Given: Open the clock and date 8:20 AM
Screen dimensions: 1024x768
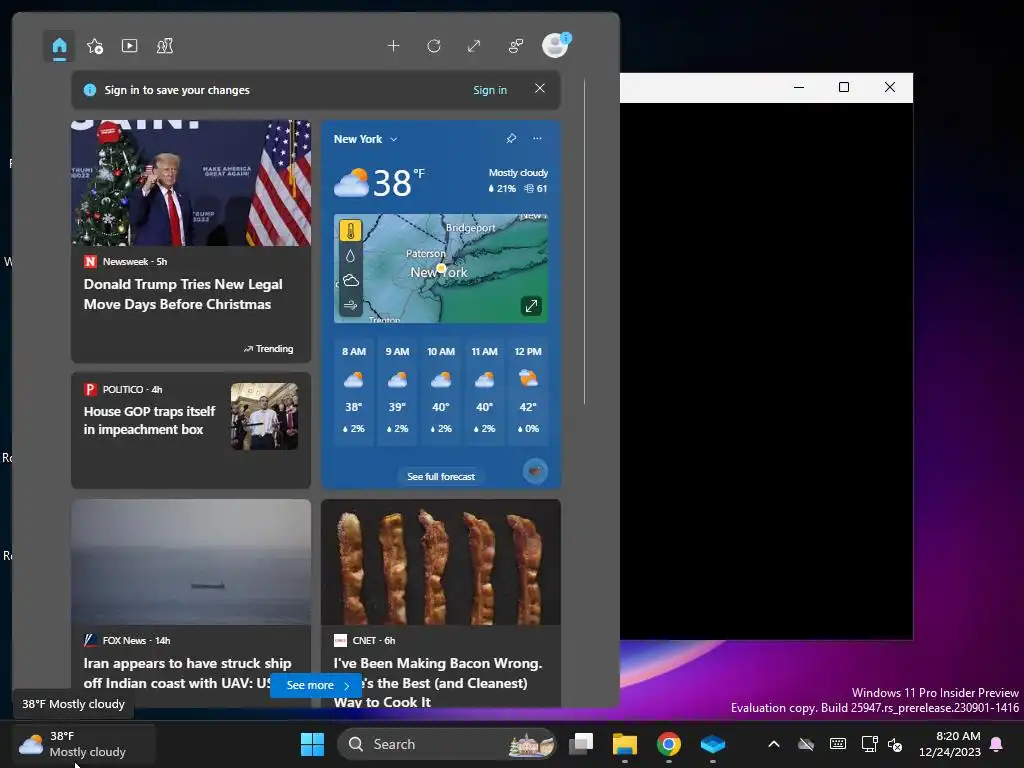Looking at the screenshot, I should (950, 744).
